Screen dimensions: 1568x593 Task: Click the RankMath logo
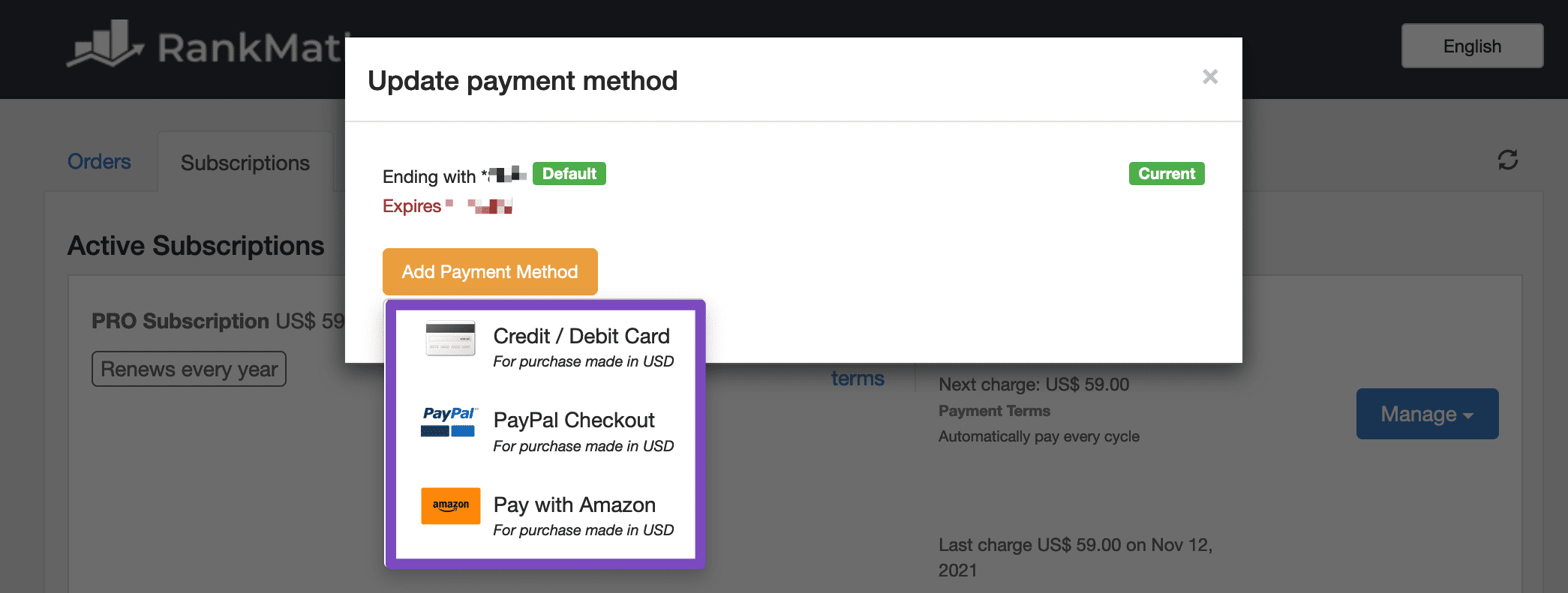(206, 45)
